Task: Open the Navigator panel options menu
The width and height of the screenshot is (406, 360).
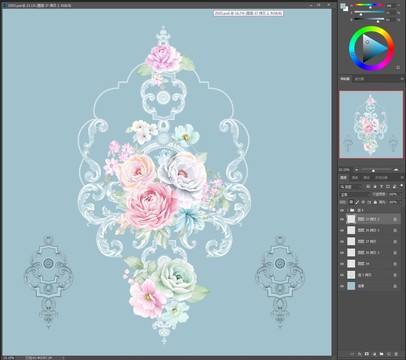Action: [402, 79]
